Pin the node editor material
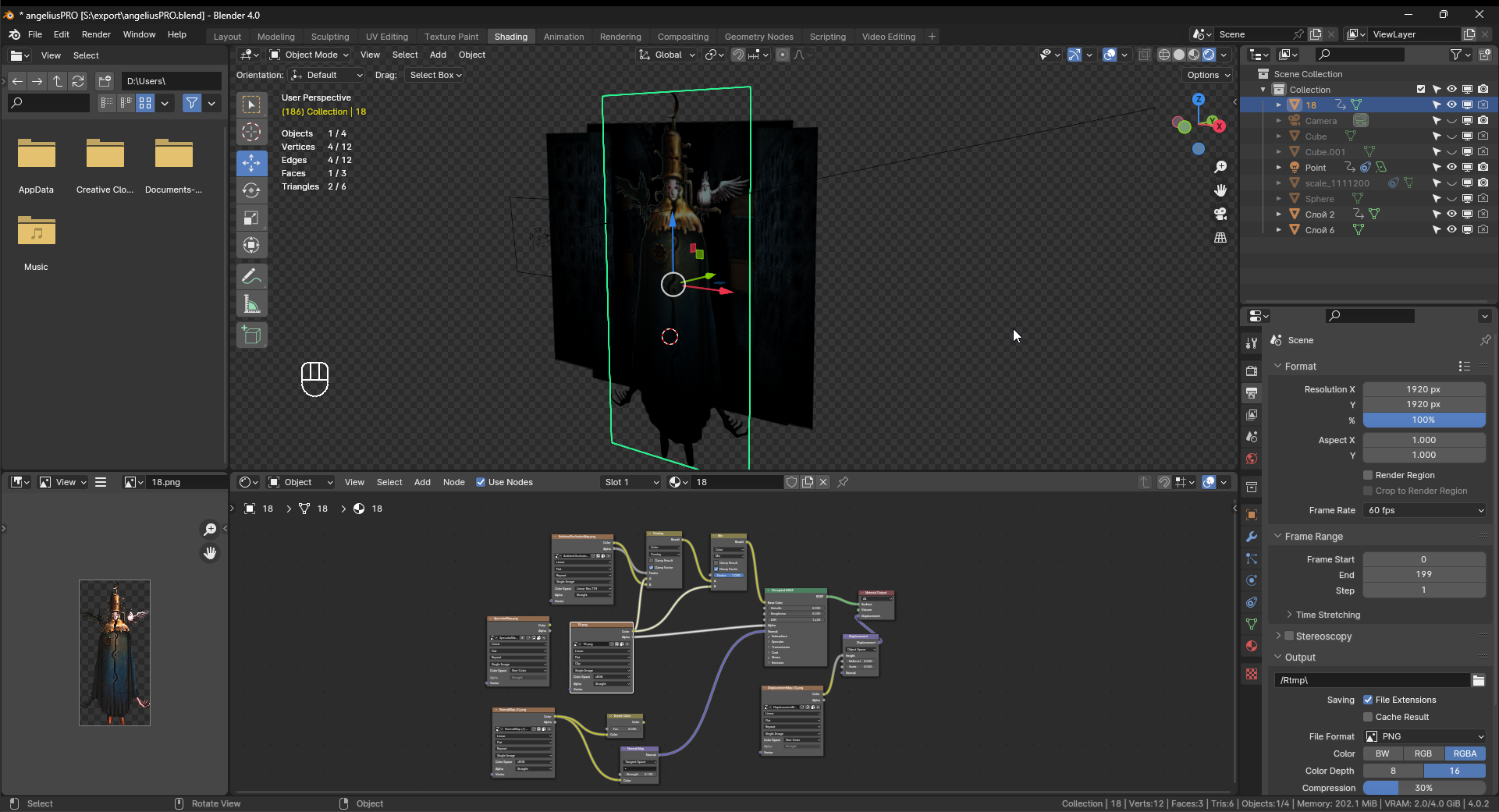Image resolution: width=1499 pixels, height=812 pixels. tap(843, 482)
